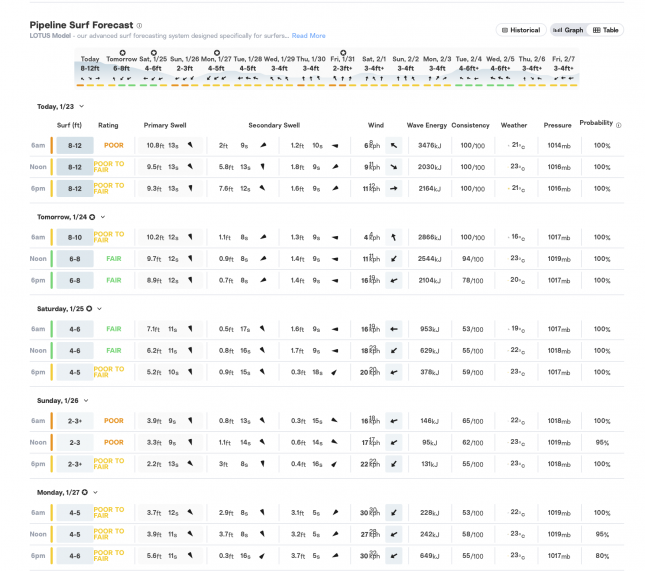645x571 pixels.
Task: Click the 8-12 surf height for Today 6am
Action: click(x=75, y=145)
